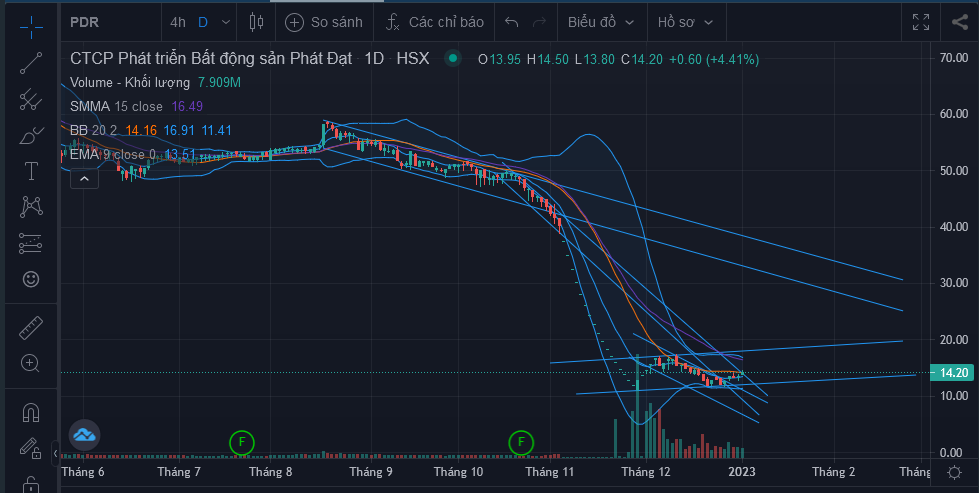Click the O13.95 open price value
This screenshot has height=493, width=979.
(500, 59)
